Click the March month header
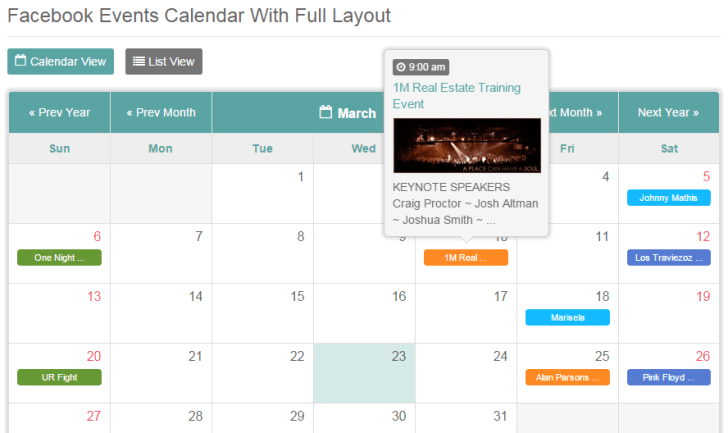Viewport: 728px width, 433px height. (356, 113)
